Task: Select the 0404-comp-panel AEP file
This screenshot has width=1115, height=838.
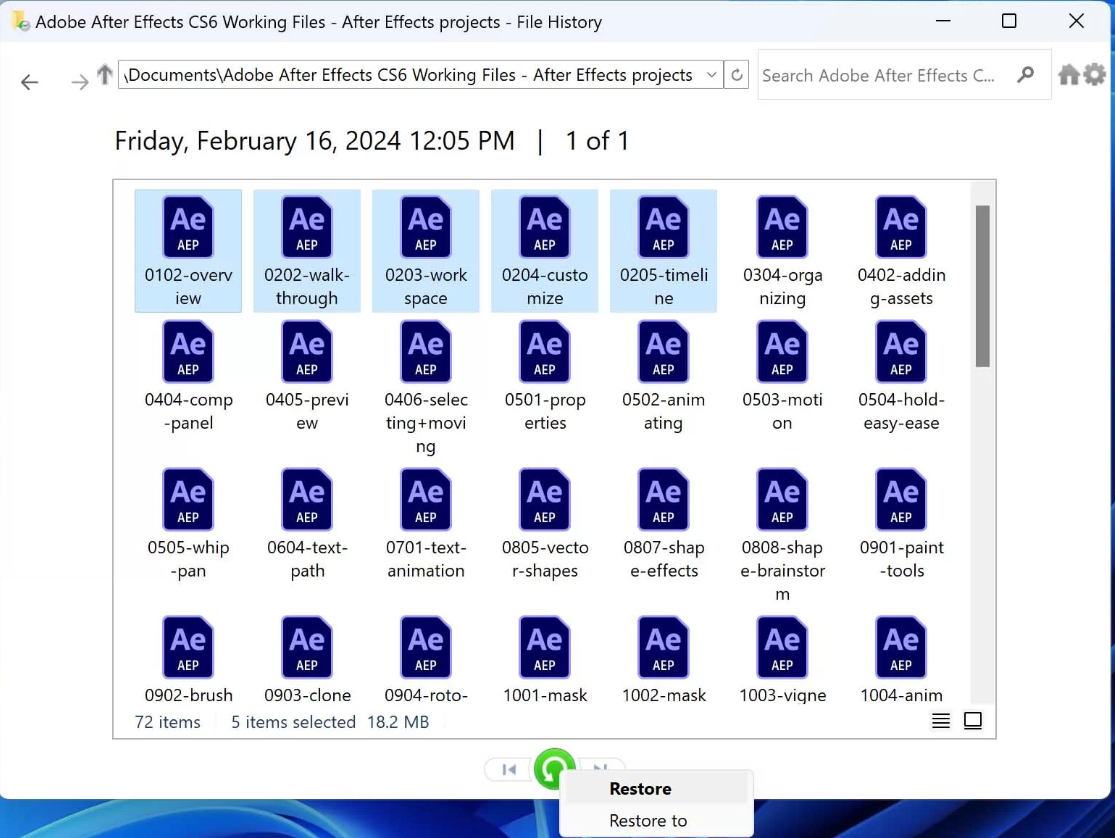Action: pos(188,376)
